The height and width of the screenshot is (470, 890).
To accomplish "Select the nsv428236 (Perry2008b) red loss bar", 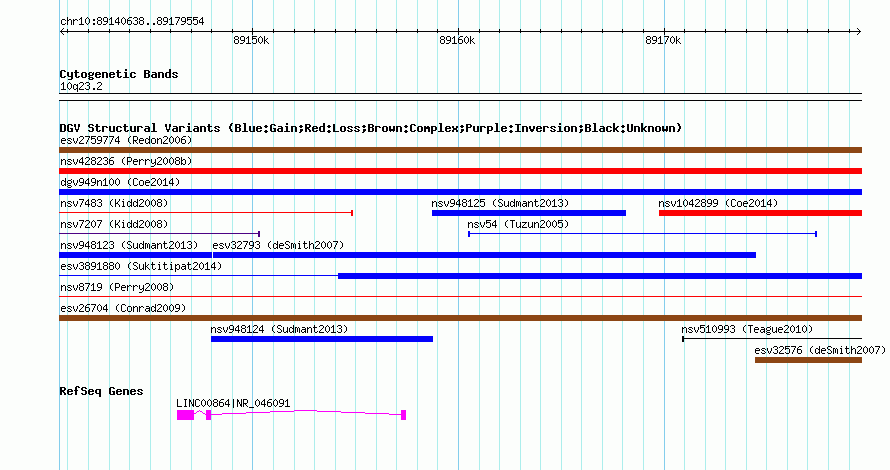I will tap(460, 171).
